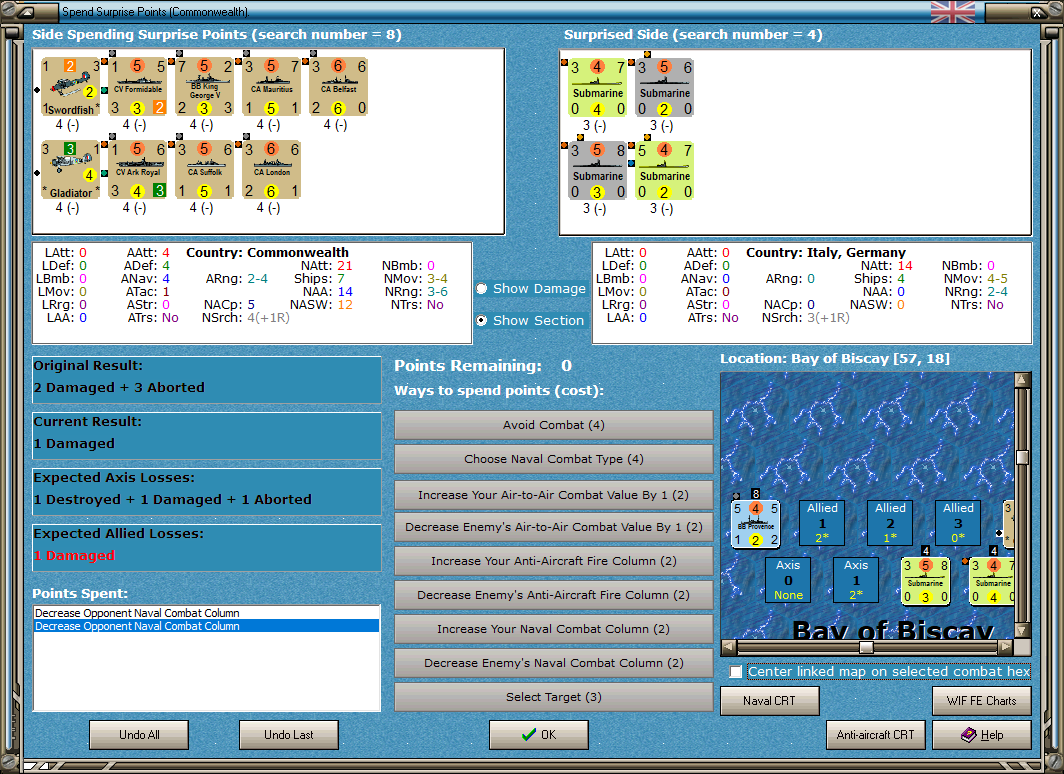Image resolution: width=1064 pixels, height=774 pixels.
Task: Click the map's vertical scrollbar up arrow
Action: point(1023,379)
